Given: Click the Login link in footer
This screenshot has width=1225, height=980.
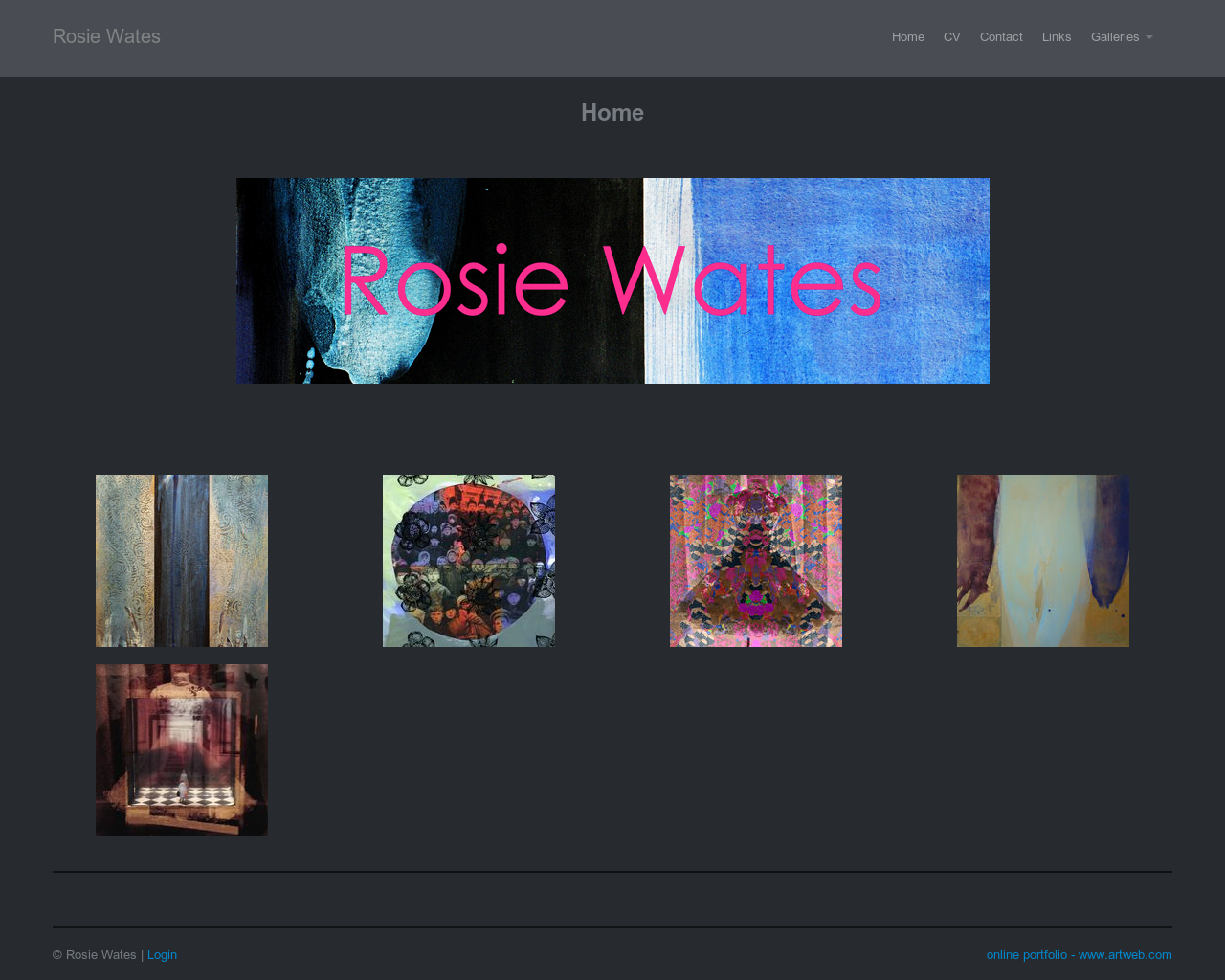Looking at the screenshot, I should pos(162,955).
